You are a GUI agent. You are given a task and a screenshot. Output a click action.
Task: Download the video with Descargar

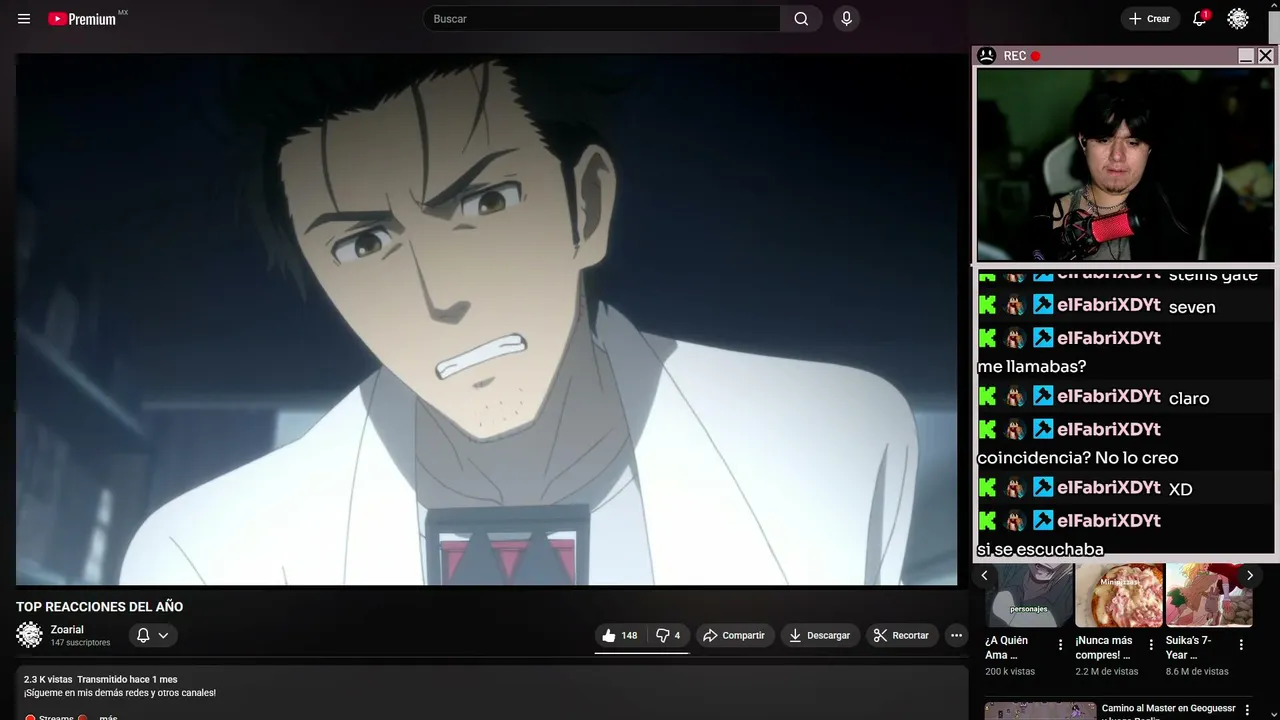point(819,635)
